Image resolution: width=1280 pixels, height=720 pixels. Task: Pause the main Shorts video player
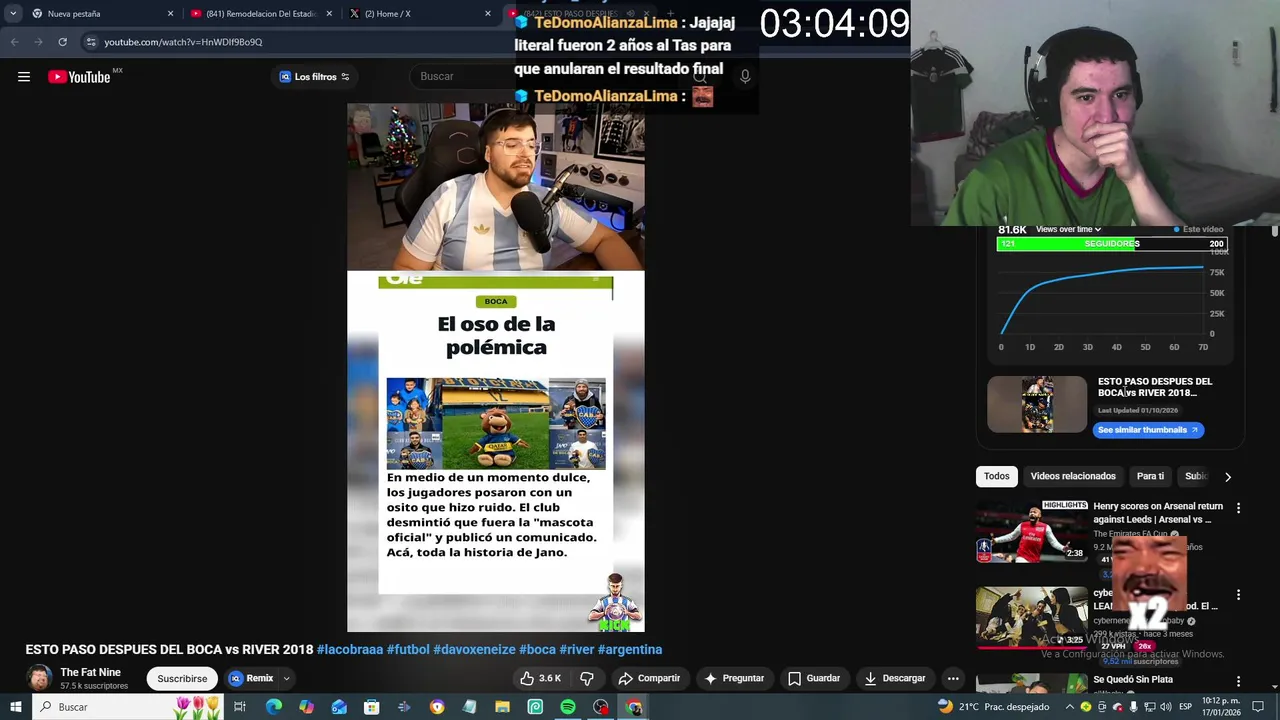tap(496, 368)
